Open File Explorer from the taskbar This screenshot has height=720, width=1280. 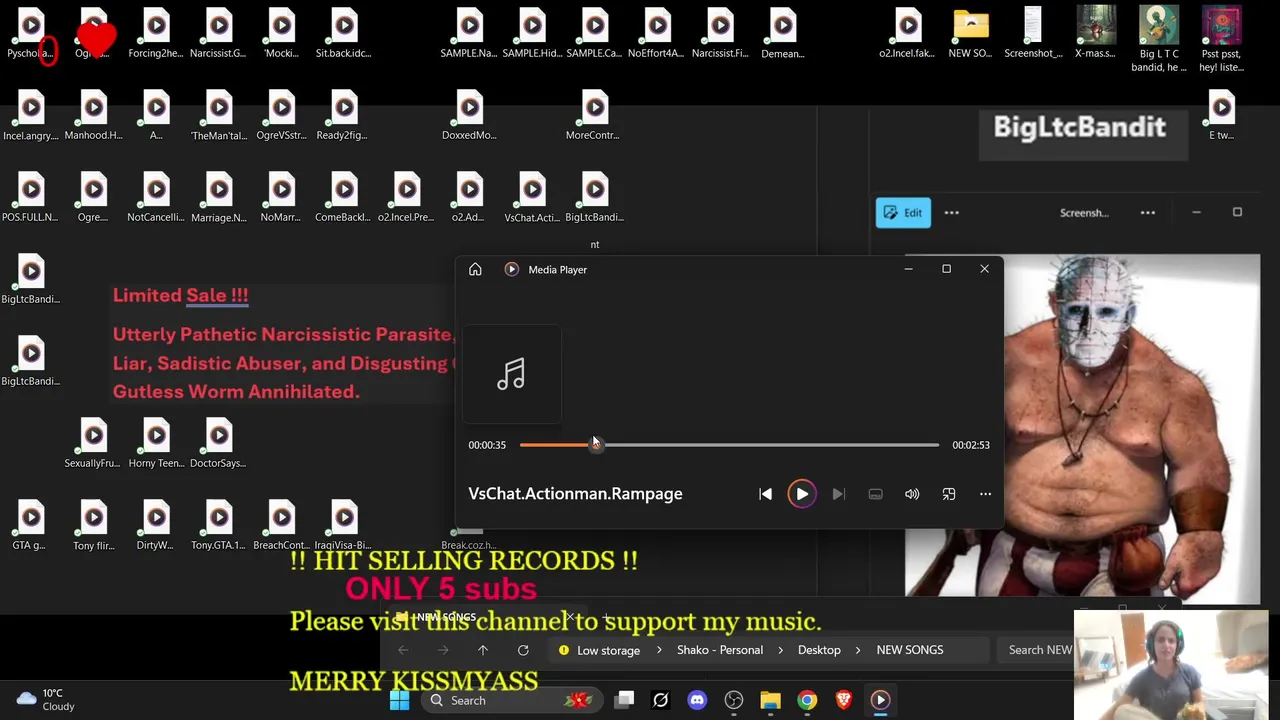coord(770,700)
